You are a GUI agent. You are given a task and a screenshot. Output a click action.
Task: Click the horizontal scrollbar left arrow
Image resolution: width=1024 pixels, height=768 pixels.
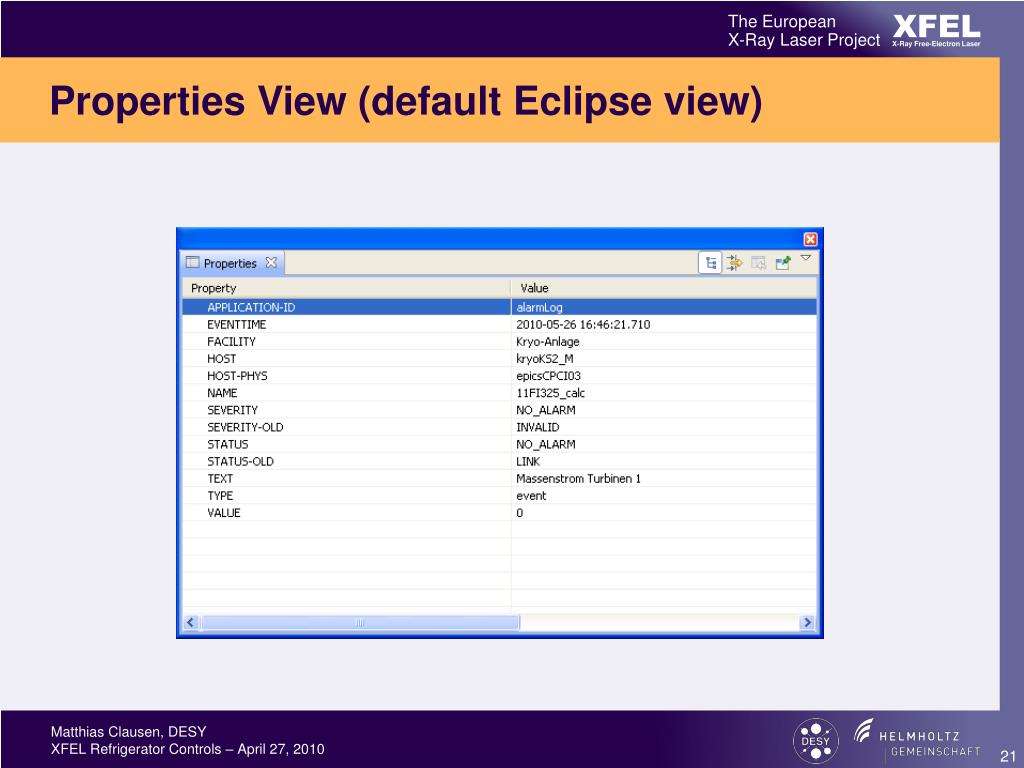tap(191, 622)
